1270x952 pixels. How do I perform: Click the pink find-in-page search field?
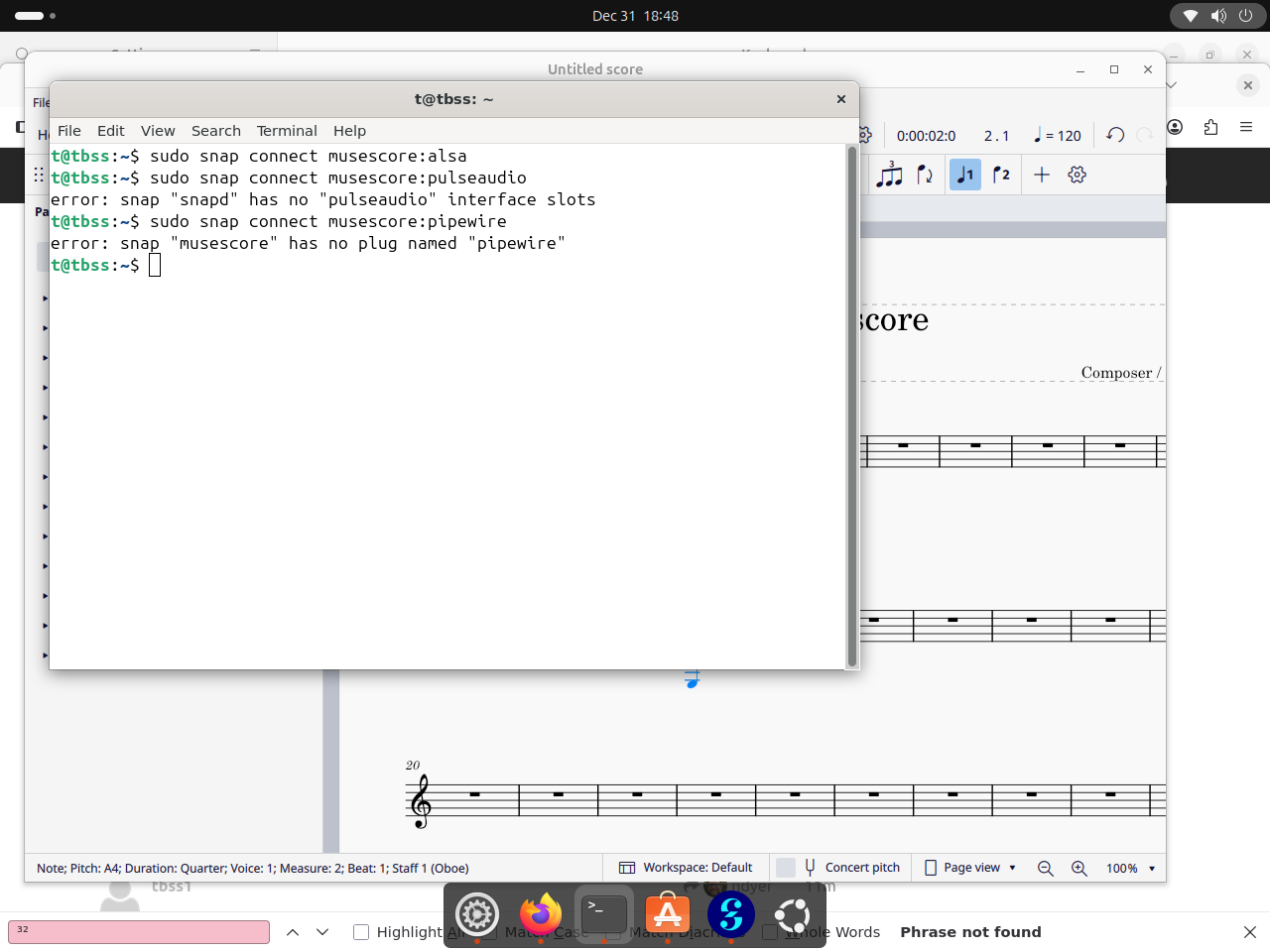[x=139, y=932]
